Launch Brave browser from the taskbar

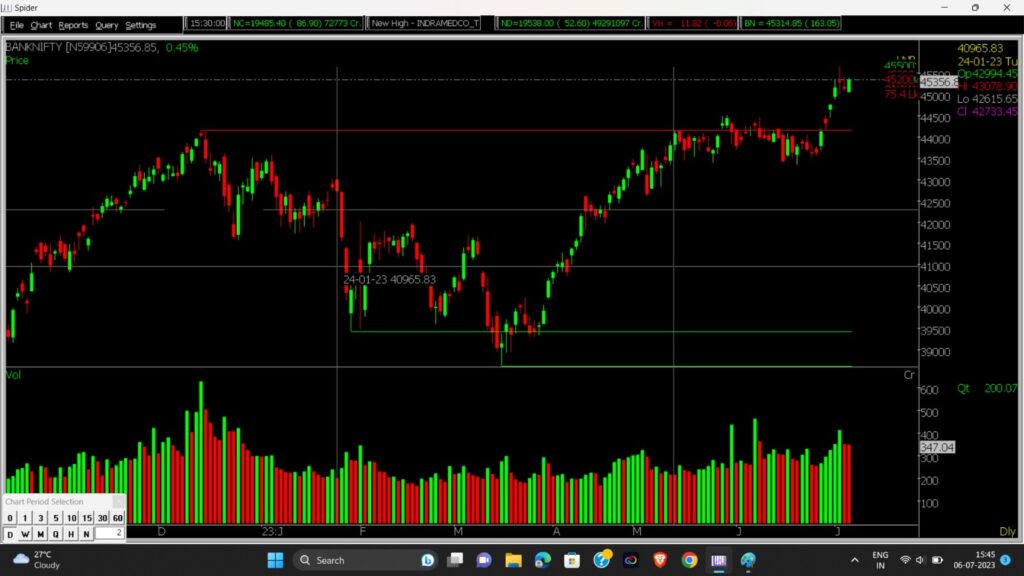tap(660, 560)
